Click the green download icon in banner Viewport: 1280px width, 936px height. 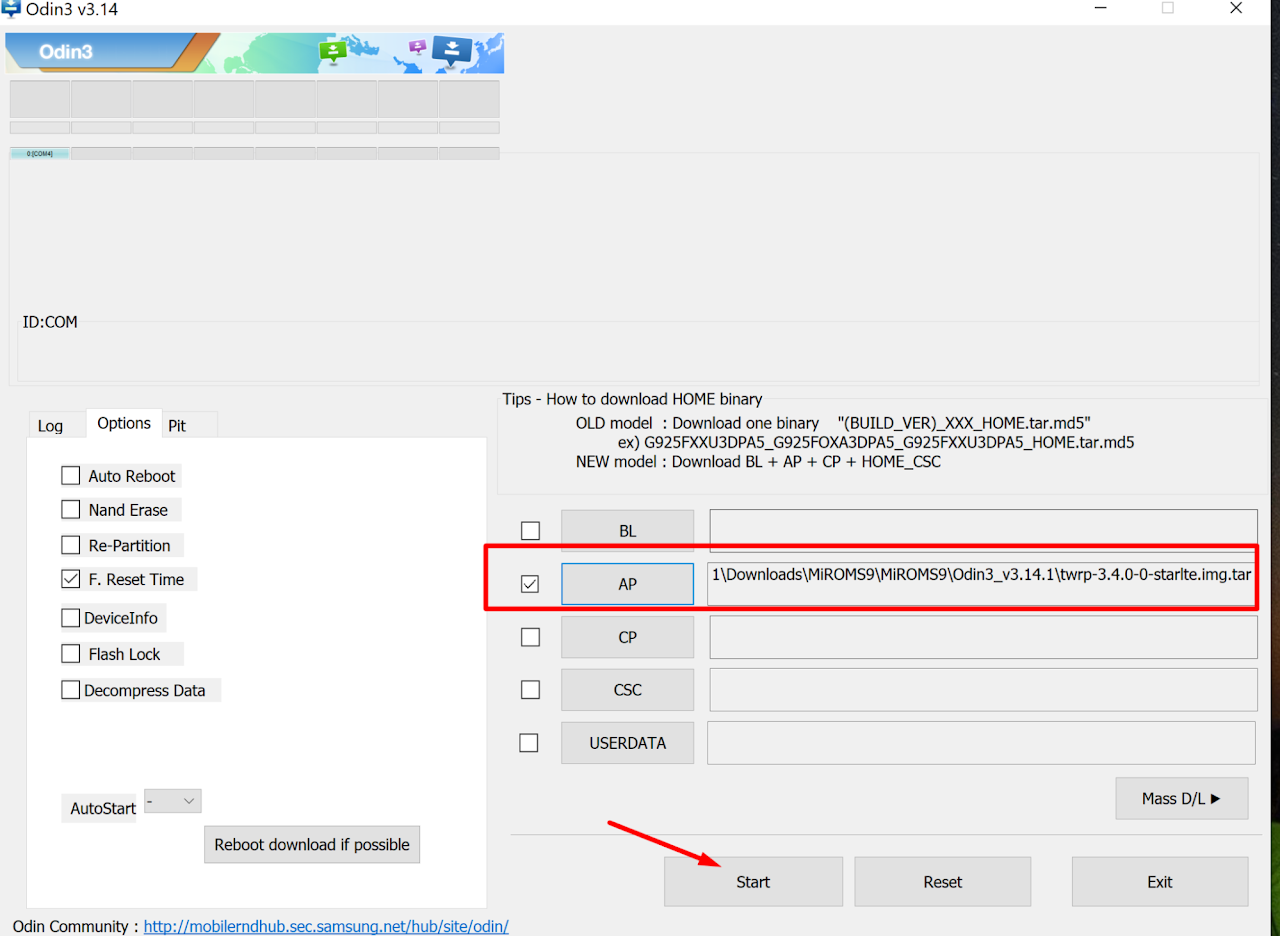point(333,51)
